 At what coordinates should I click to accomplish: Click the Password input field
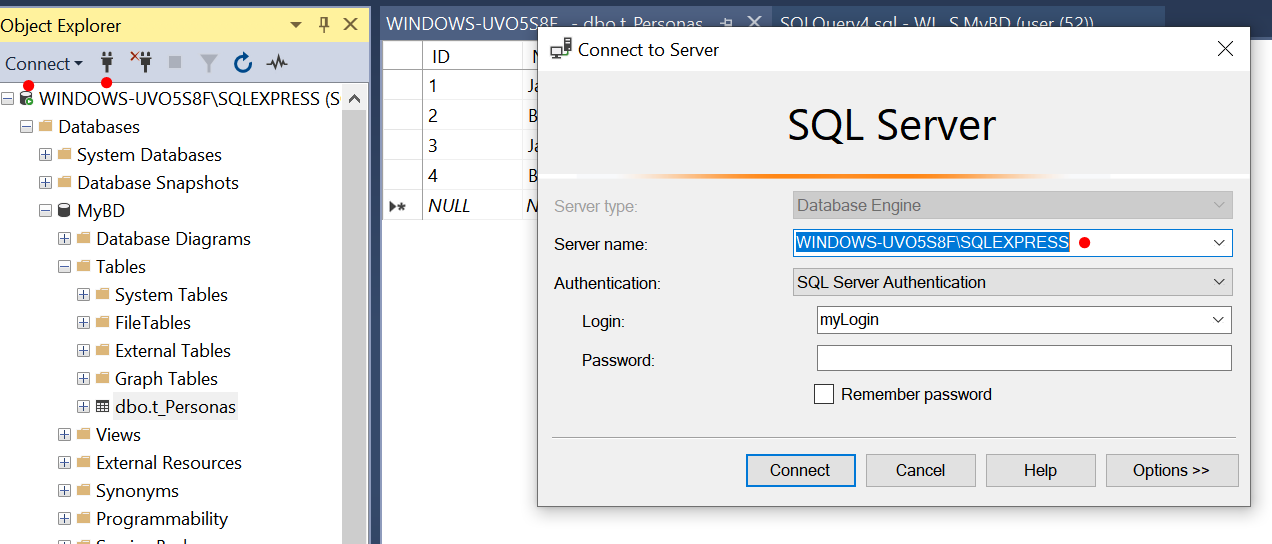pyautogui.click(x=1024, y=358)
